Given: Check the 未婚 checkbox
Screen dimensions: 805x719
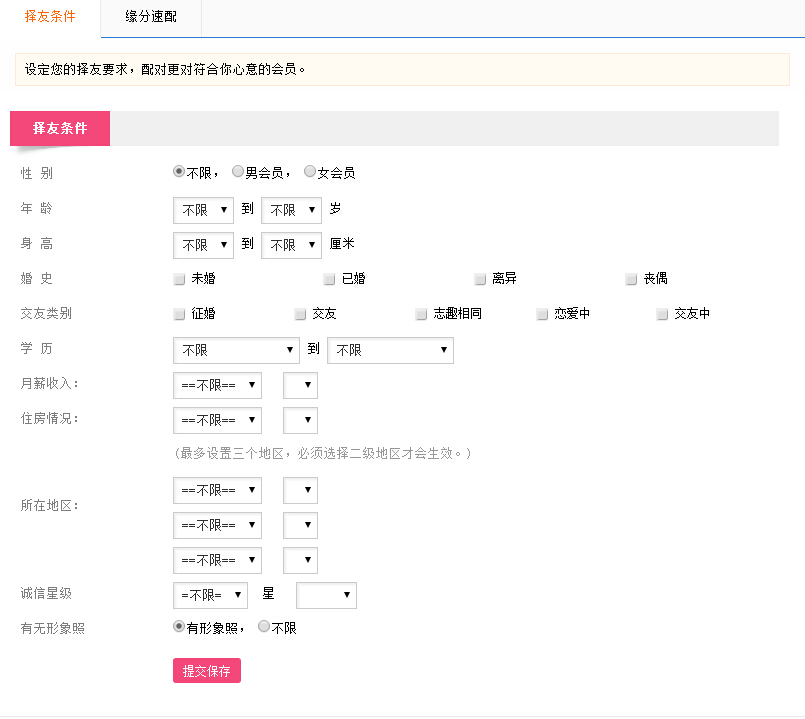Looking at the screenshot, I should (x=179, y=279).
